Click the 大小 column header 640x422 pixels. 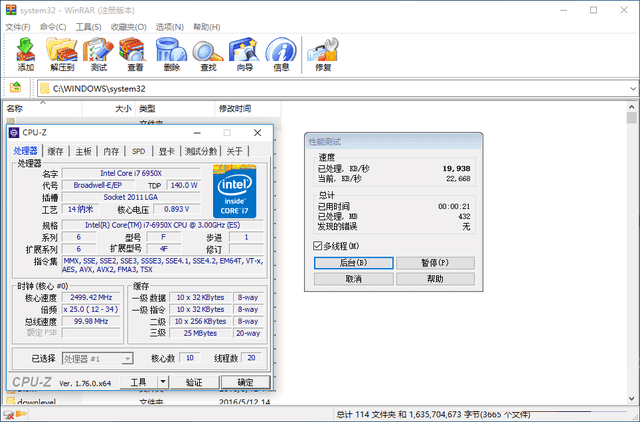pyautogui.click(x=109, y=109)
